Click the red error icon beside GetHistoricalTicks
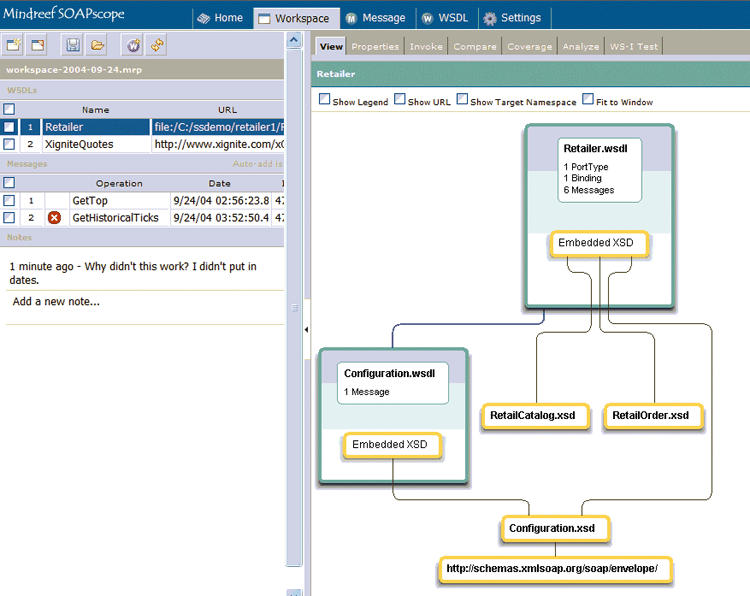 (x=55, y=218)
